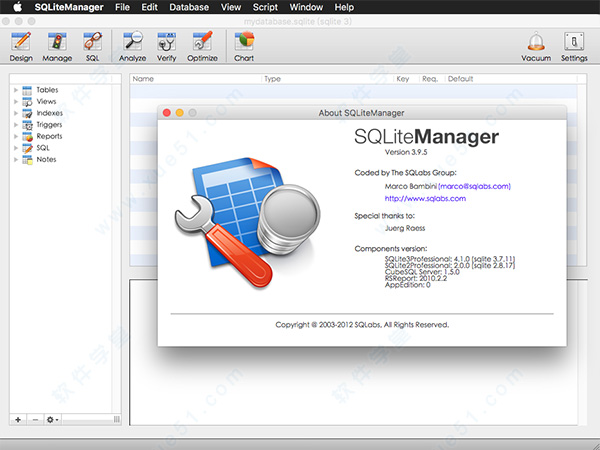Expand the Views tree node
The height and width of the screenshot is (450, 600).
coord(16,101)
